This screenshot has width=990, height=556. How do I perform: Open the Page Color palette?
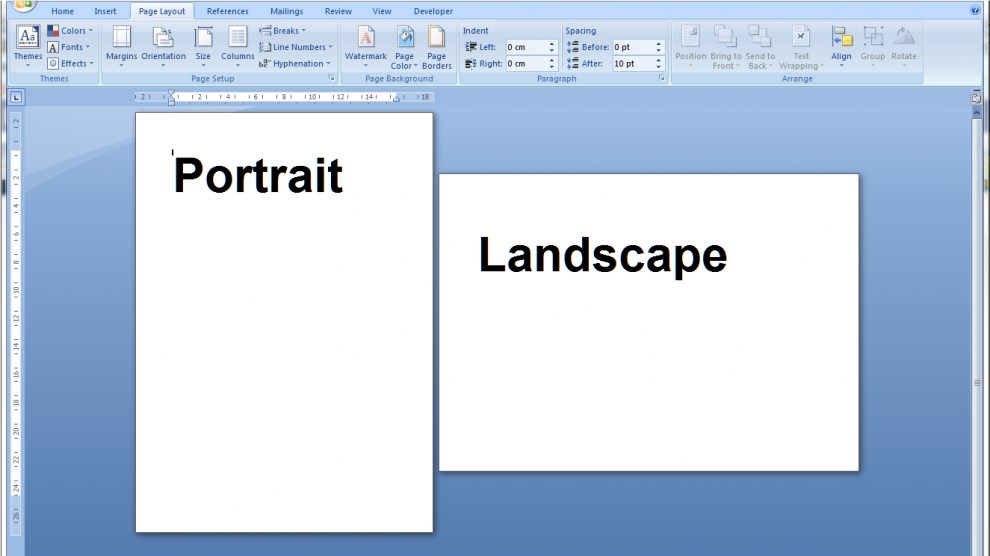coord(404,43)
